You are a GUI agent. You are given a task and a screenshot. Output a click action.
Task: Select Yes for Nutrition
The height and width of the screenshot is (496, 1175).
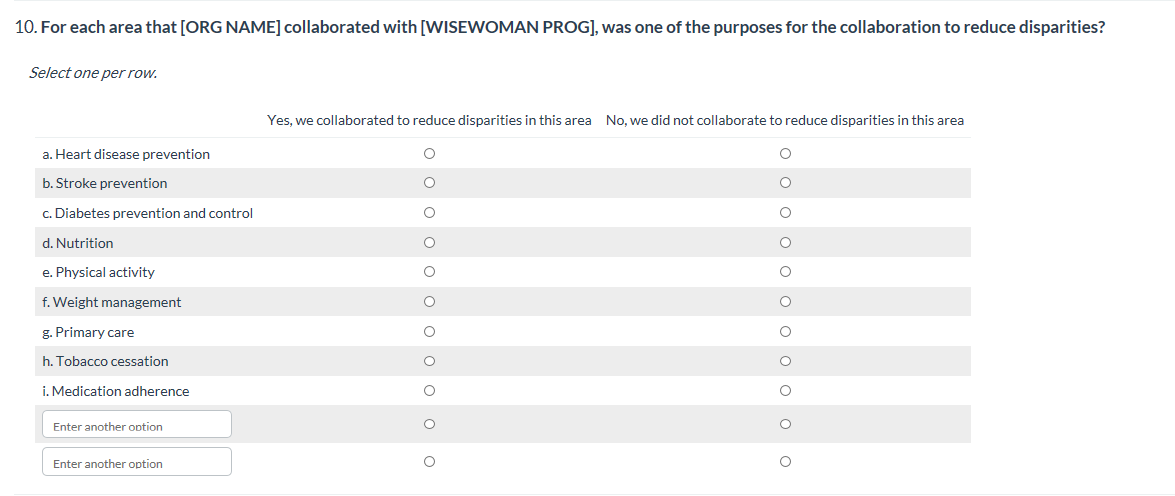[429, 243]
